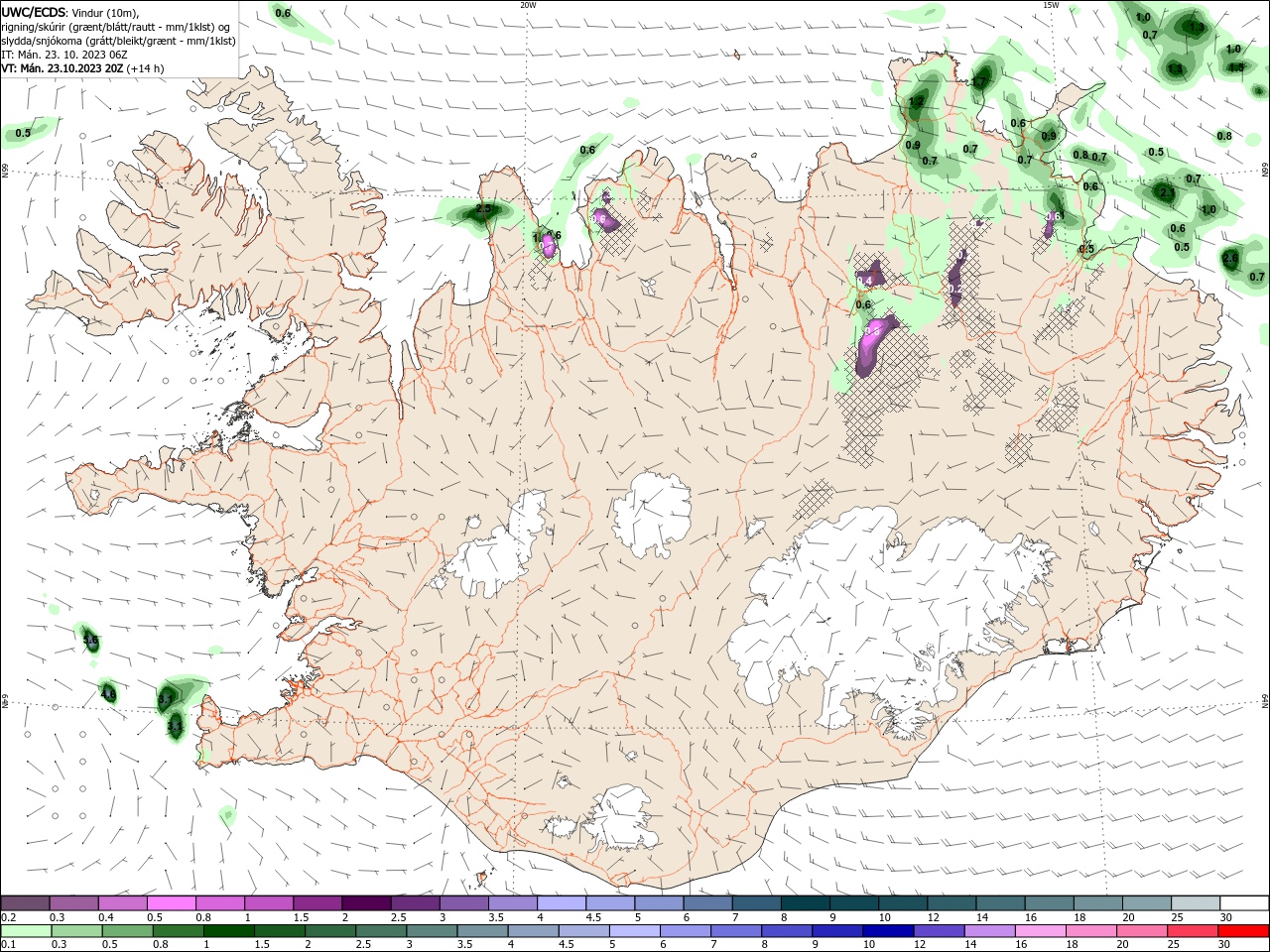Click the red rain swatch between 25 and 30
The image size is (1270, 952).
pyautogui.click(x=1195, y=931)
